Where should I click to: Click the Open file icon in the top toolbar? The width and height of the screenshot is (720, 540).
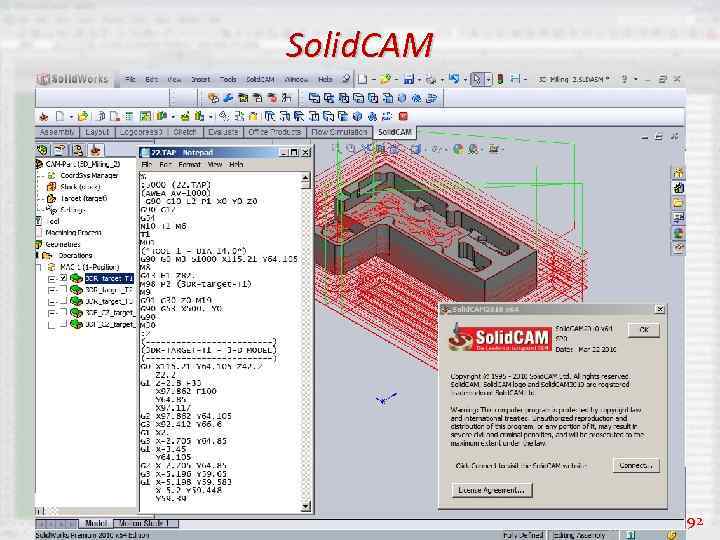click(x=385, y=79)
